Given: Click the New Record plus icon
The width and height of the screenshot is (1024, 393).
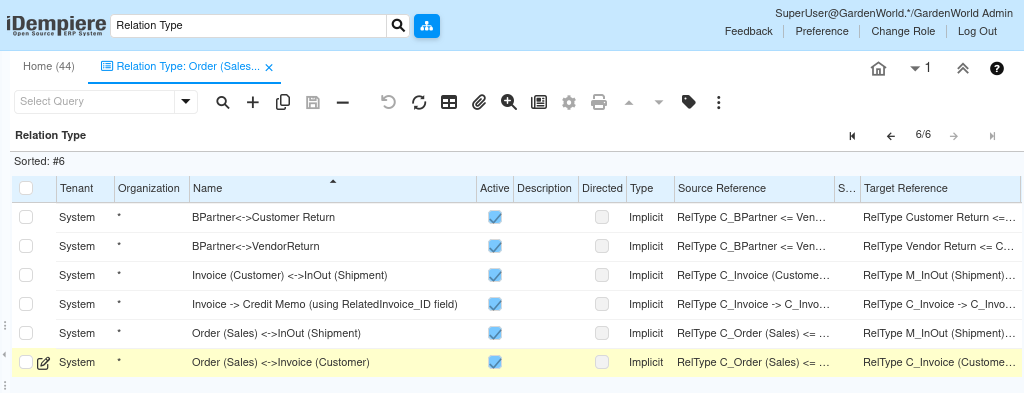Looking at the screenshot, I should coord(253,102).
